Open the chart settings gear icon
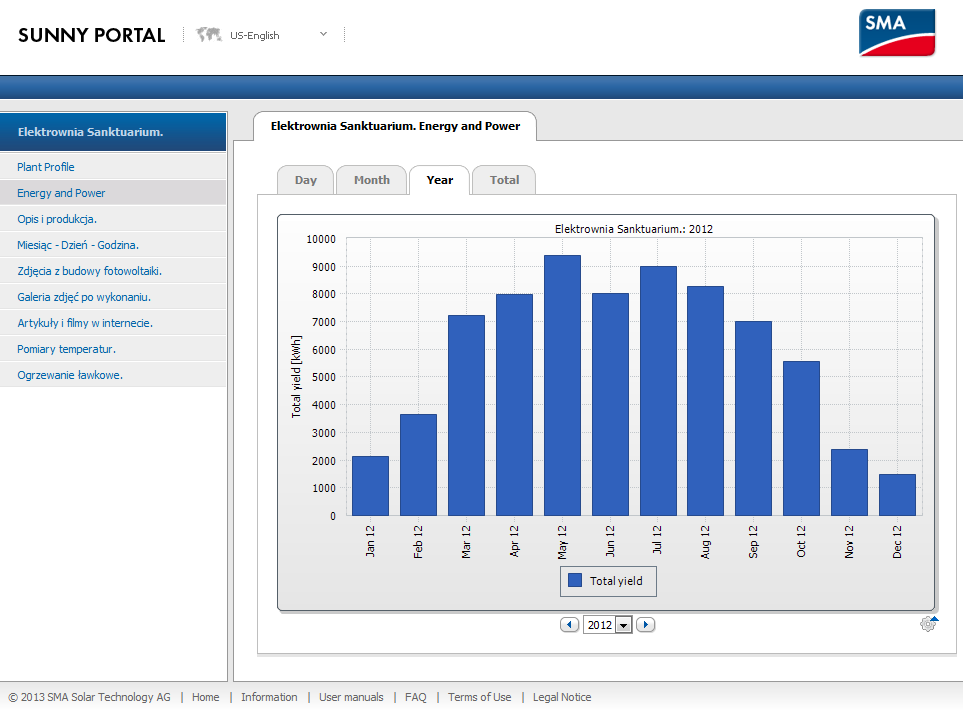Screen dimensions: 963x716 coord(929,624)
